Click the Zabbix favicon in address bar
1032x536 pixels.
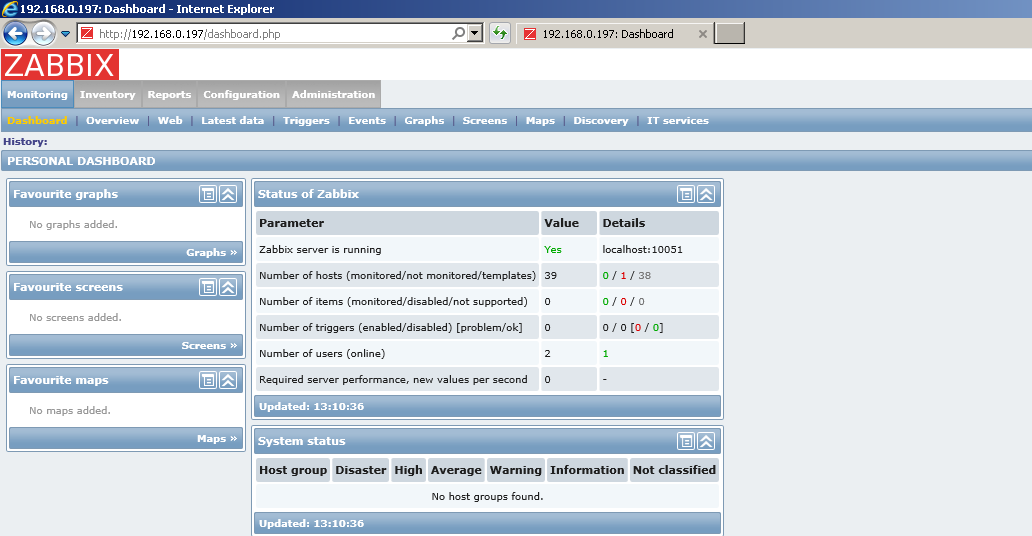[87, 34]
